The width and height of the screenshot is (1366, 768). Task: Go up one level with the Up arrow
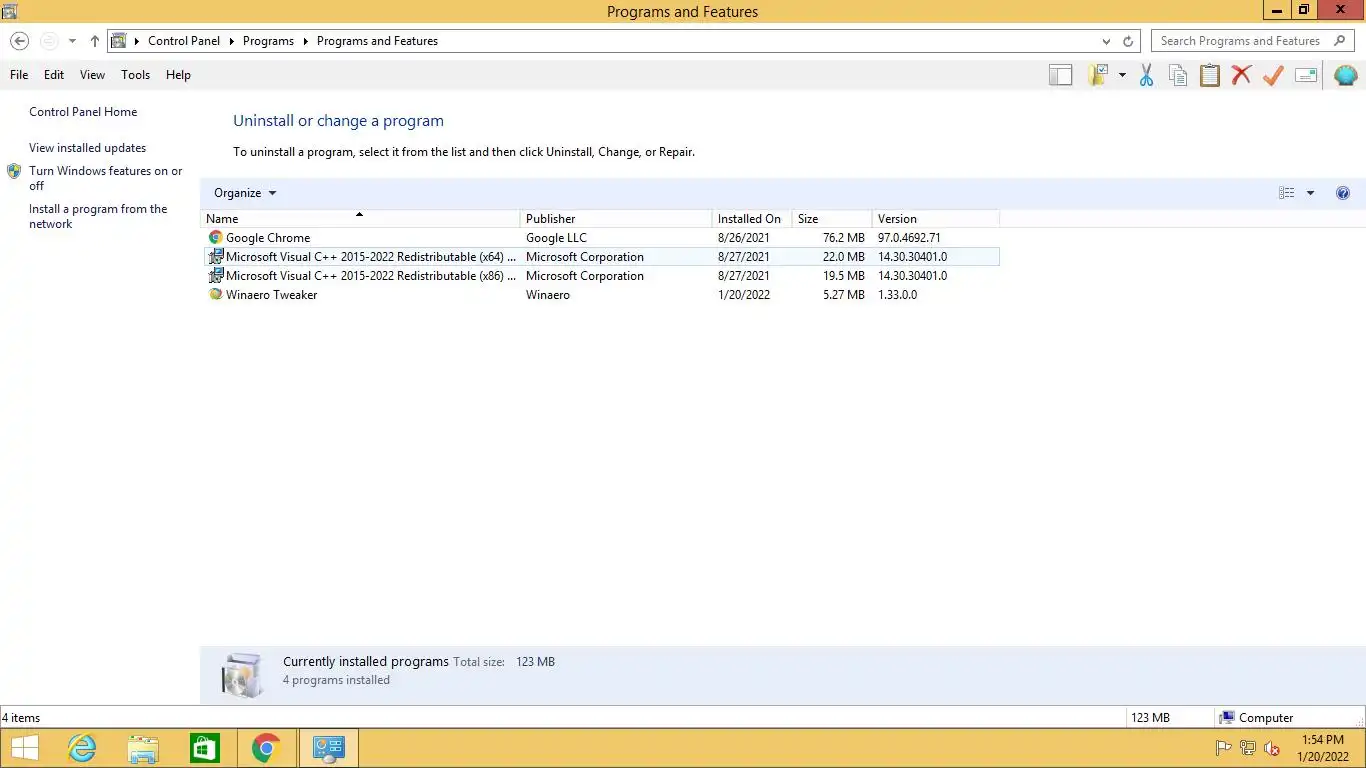(95, 41)
